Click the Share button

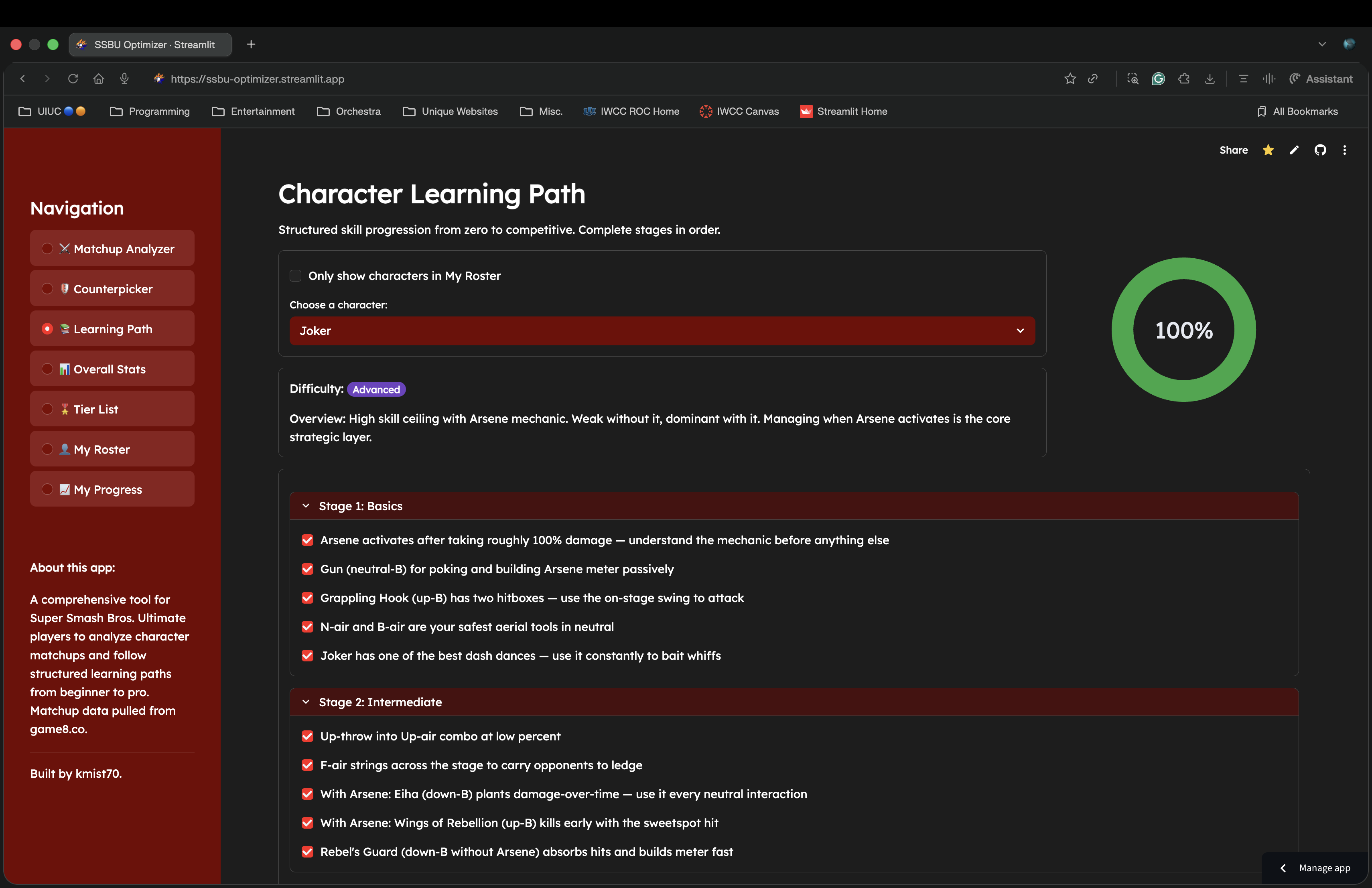[1234, 150]
